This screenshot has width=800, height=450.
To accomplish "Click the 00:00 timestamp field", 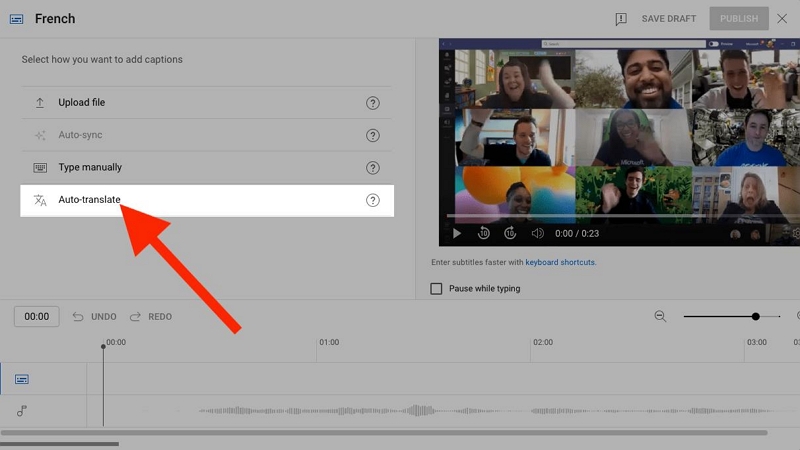I will 36,316.
